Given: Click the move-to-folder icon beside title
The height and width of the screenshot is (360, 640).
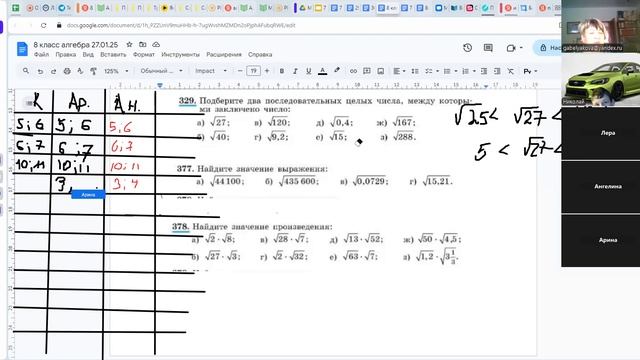Looking at the screenshot, I should coord(142,44).
